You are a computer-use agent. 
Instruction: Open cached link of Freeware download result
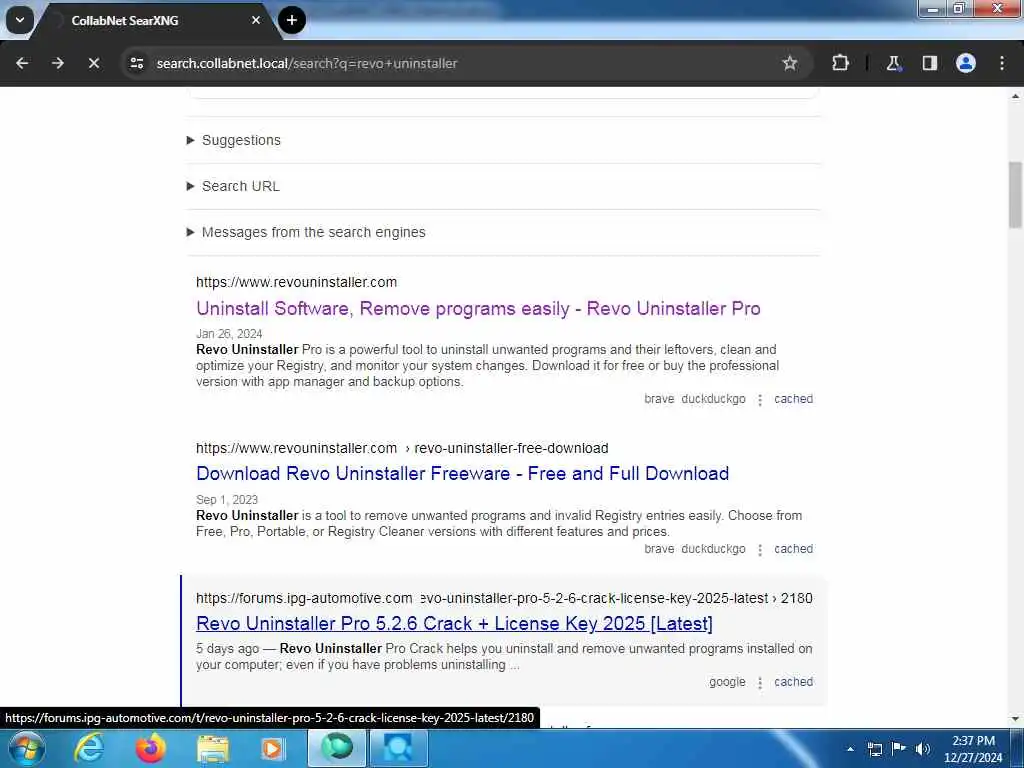click(793, 549)
